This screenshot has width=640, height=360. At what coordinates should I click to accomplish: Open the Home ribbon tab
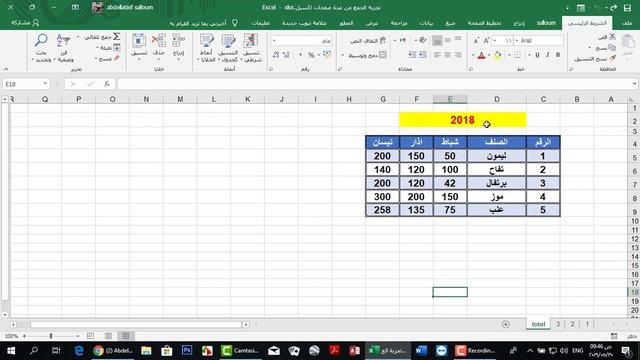[587, 23]
